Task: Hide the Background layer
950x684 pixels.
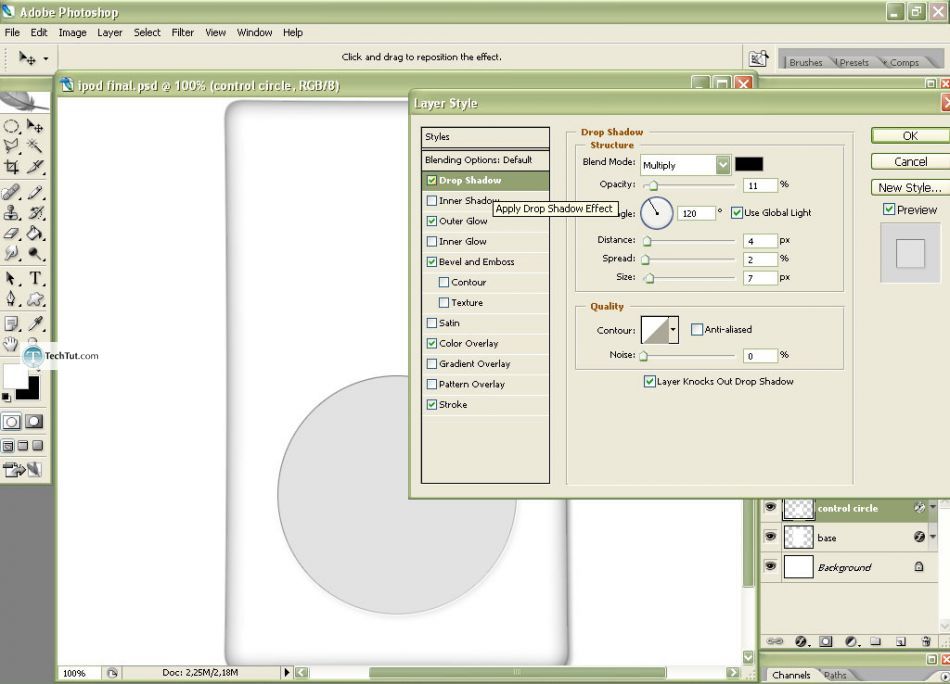Action: 770,566
